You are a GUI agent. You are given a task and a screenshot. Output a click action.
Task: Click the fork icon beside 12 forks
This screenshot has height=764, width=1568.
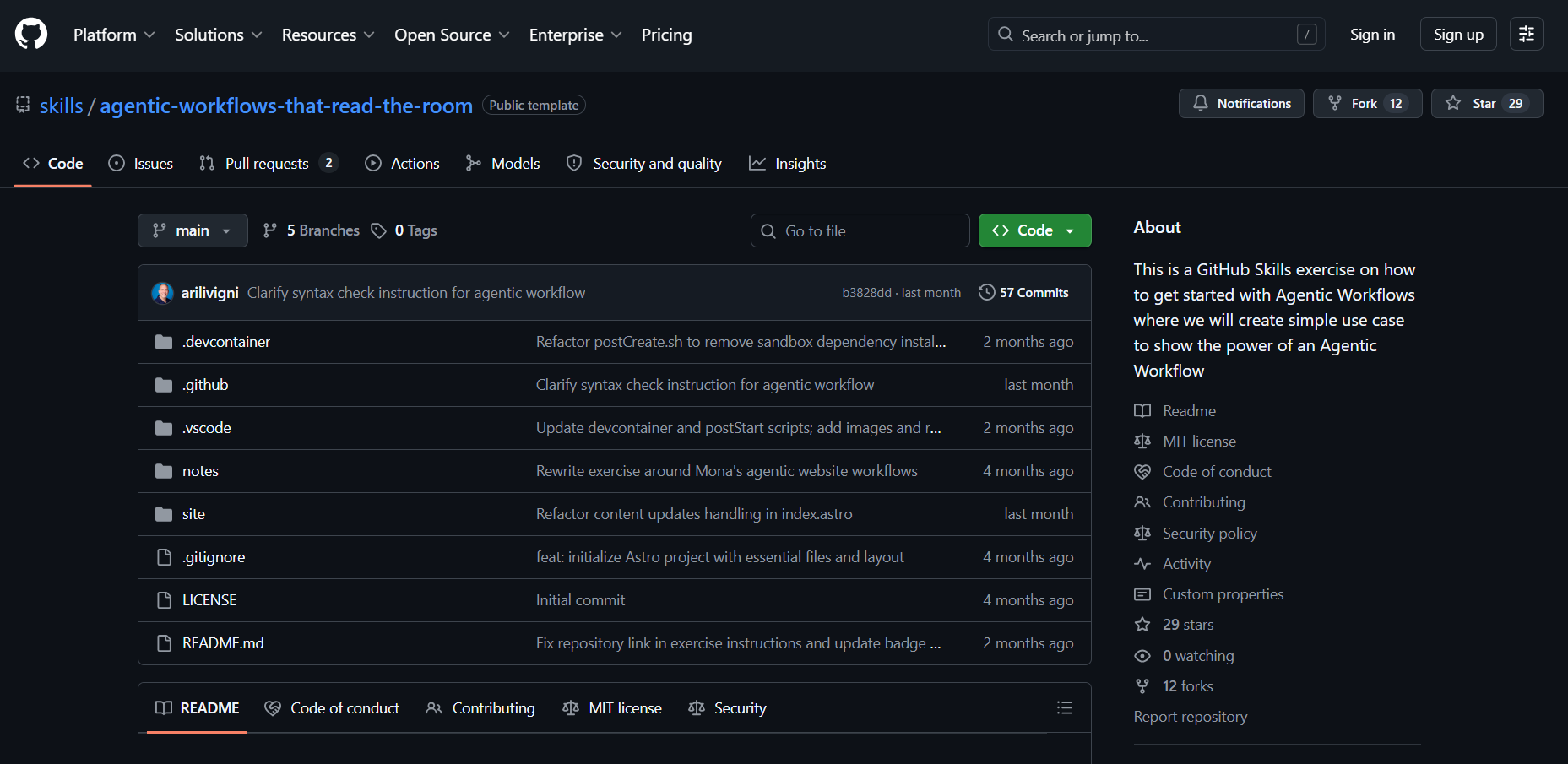click(1142, 686)
